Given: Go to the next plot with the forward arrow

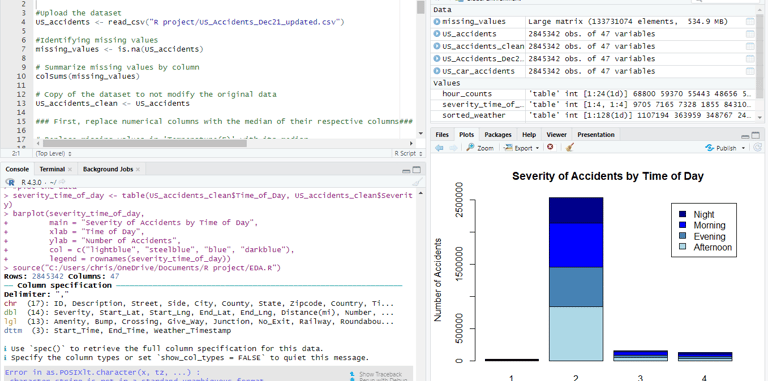Looking at the screenshot, I should (x=453, y=147).
